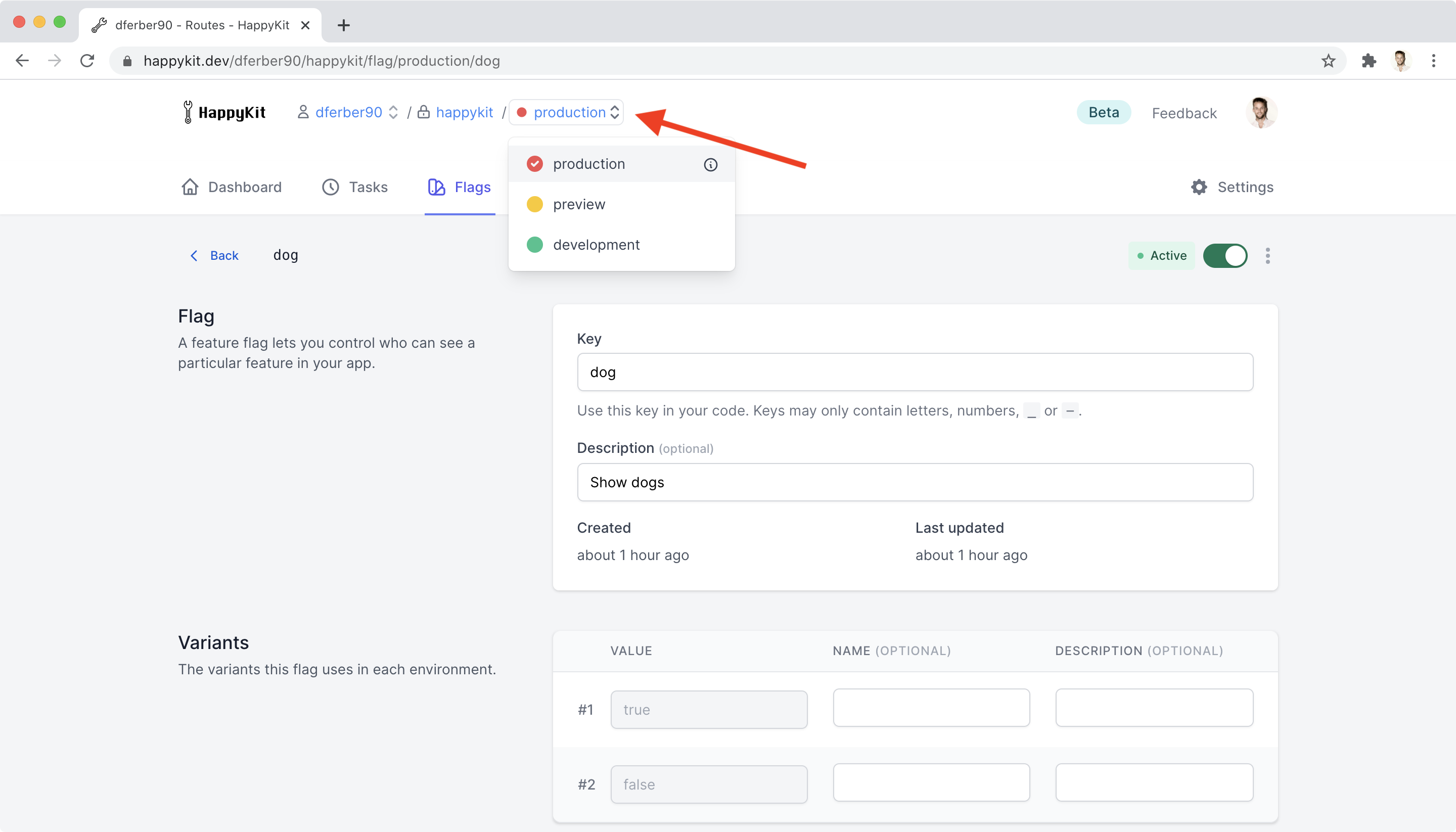Image resolution: width=1456 pixels, height=832 pixels.
Task: Click the user avatar icon top right
Action: pos(1261,113)
